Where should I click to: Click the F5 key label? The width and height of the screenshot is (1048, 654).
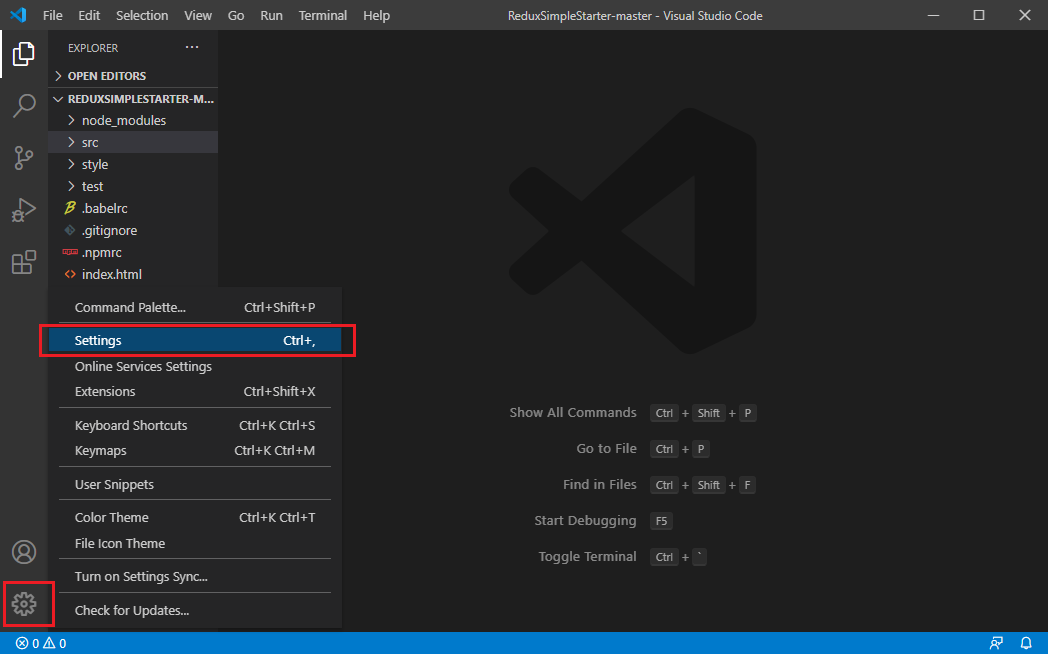(661, 521)
